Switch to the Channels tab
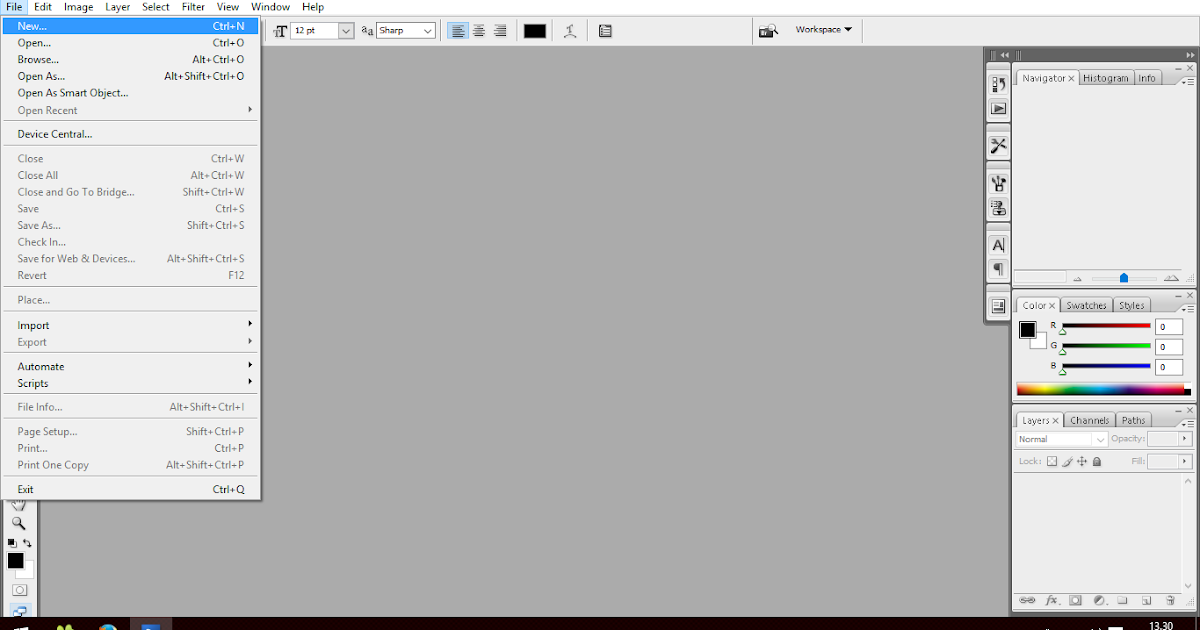Screen dimensions: 1200x630 (1089, 420)
